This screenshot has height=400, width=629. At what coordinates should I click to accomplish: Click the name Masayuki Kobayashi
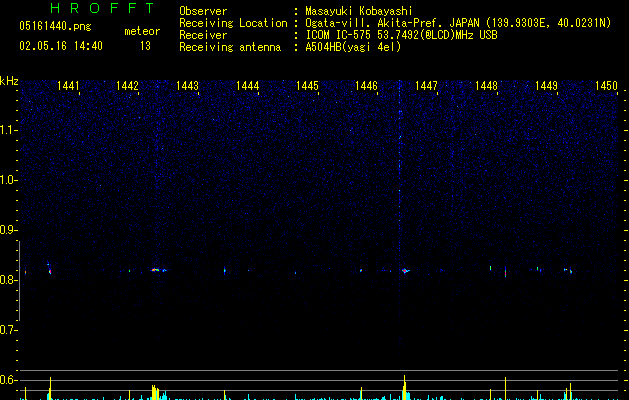point(359,11)
